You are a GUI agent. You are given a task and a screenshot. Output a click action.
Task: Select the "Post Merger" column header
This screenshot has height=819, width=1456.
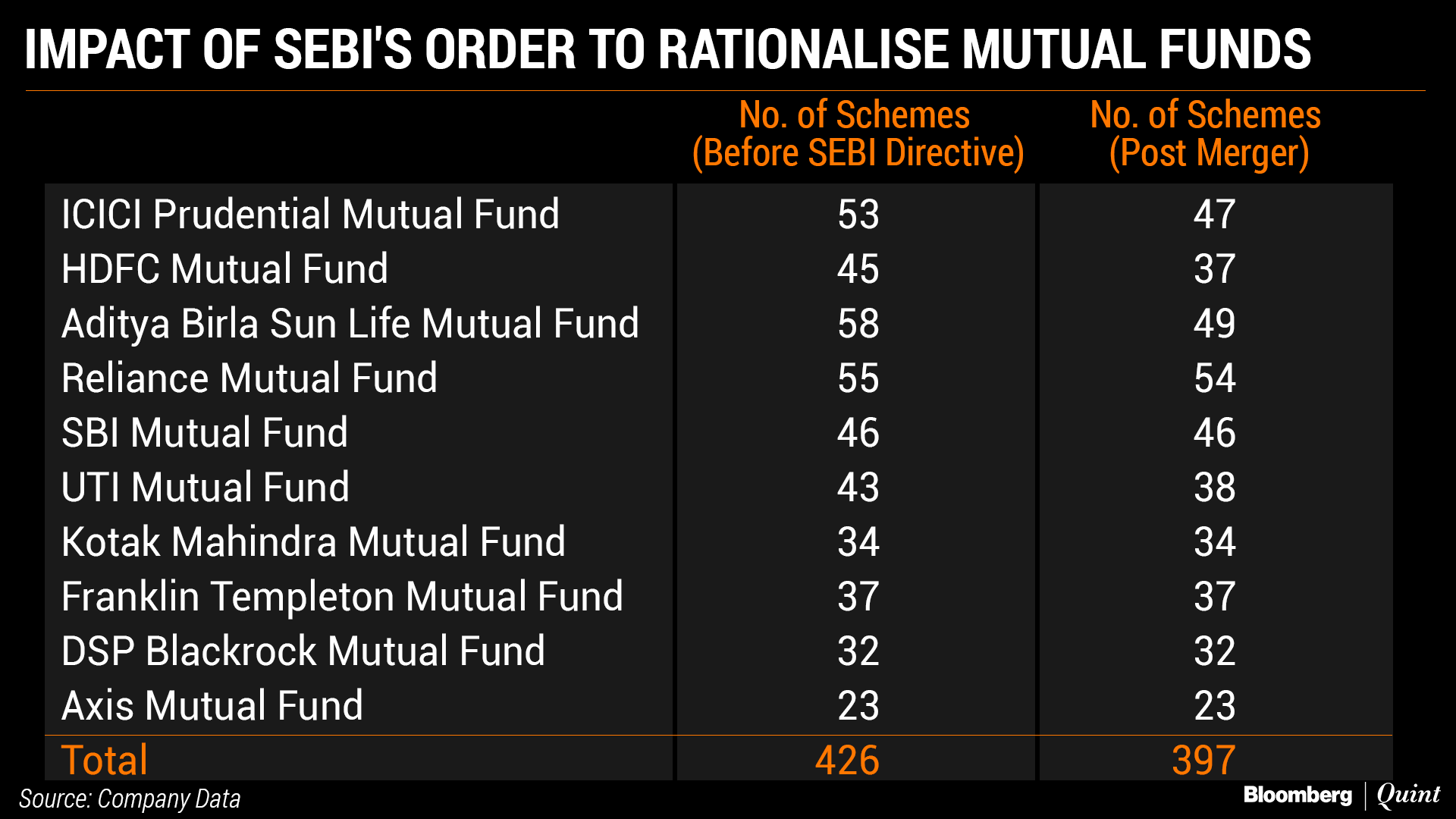pyautogui.click(x=1207, y=134)
